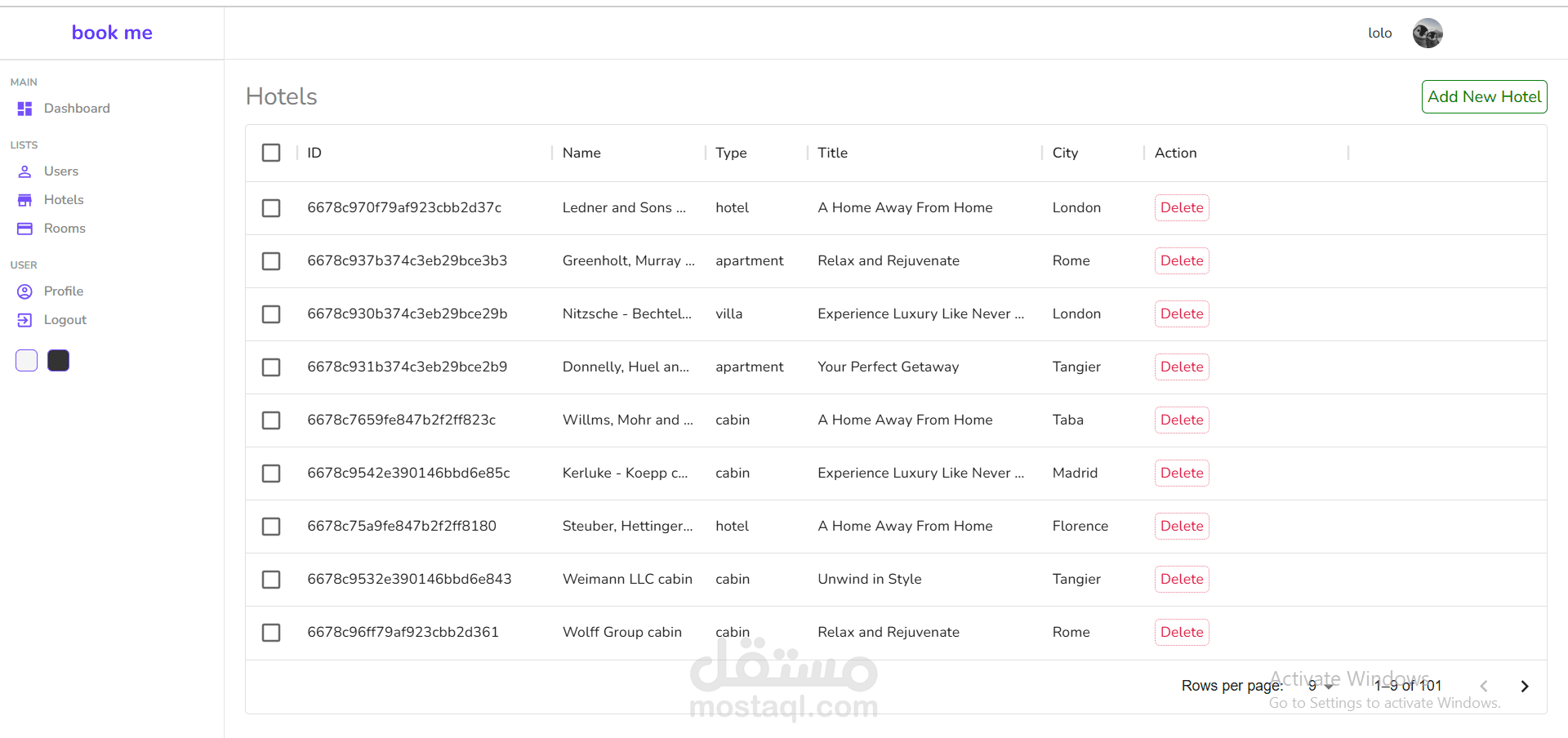Delete the Steuber, Hettinger hotel
1568x738 pixels.
tap(1182, 527)
